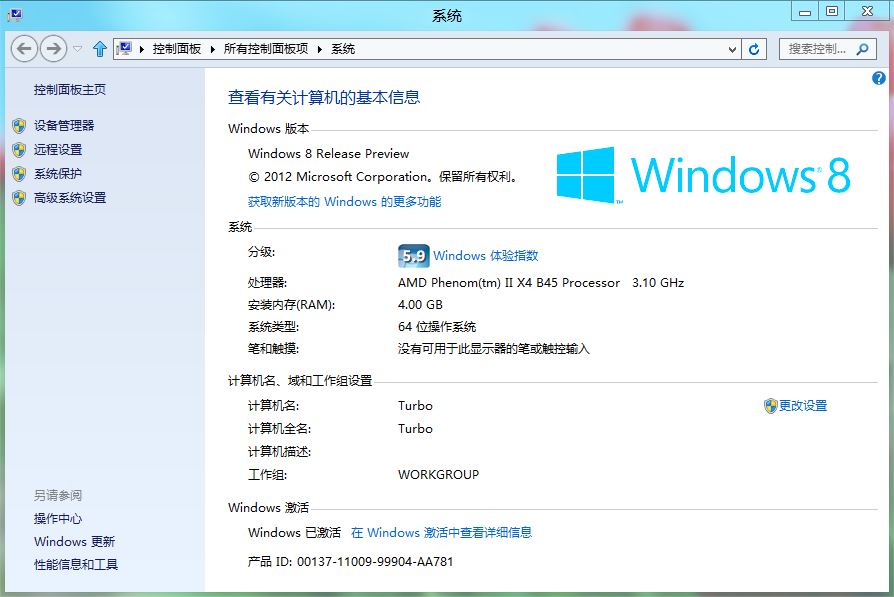
Task: Maximize the 系统 window
Action: [x=832, y=11]
